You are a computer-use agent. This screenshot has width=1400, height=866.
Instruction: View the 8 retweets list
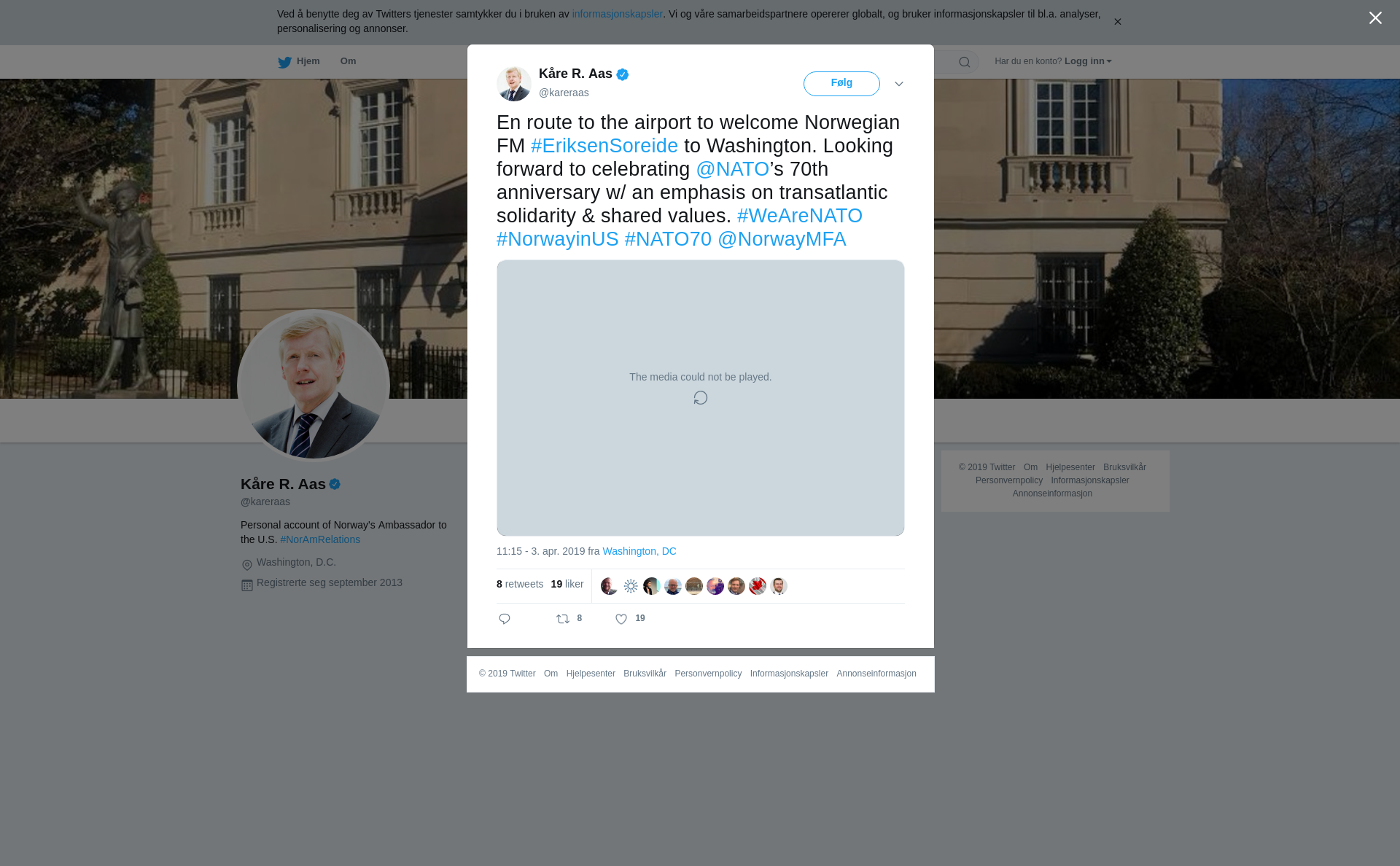[x=520, y=584]
